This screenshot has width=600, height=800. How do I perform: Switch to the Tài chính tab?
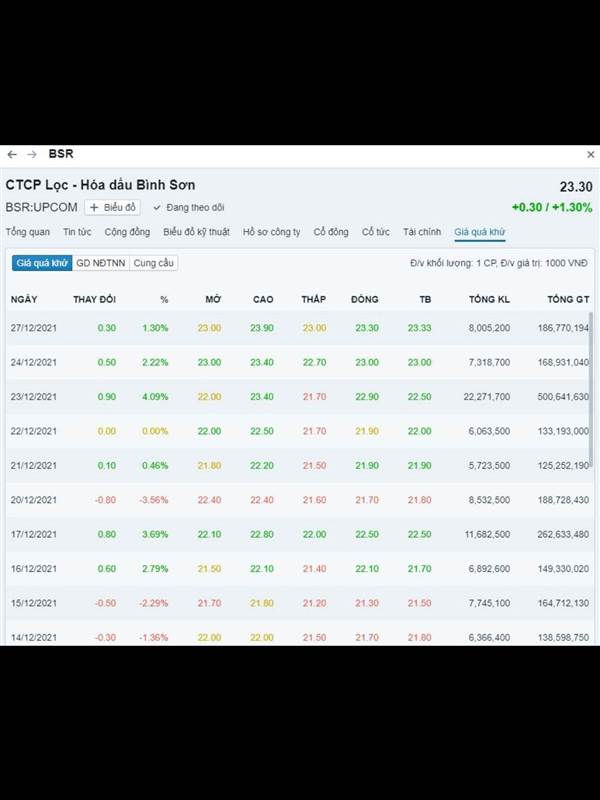[x=422, y=232]
